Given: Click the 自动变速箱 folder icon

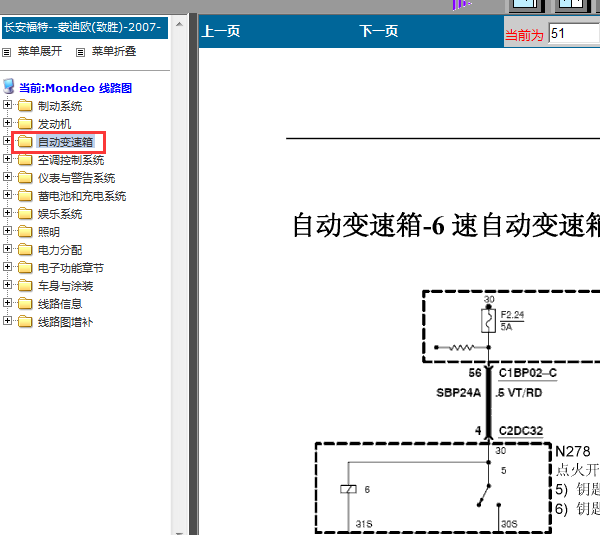Looking at the screenshot, I should pos(25,141).
